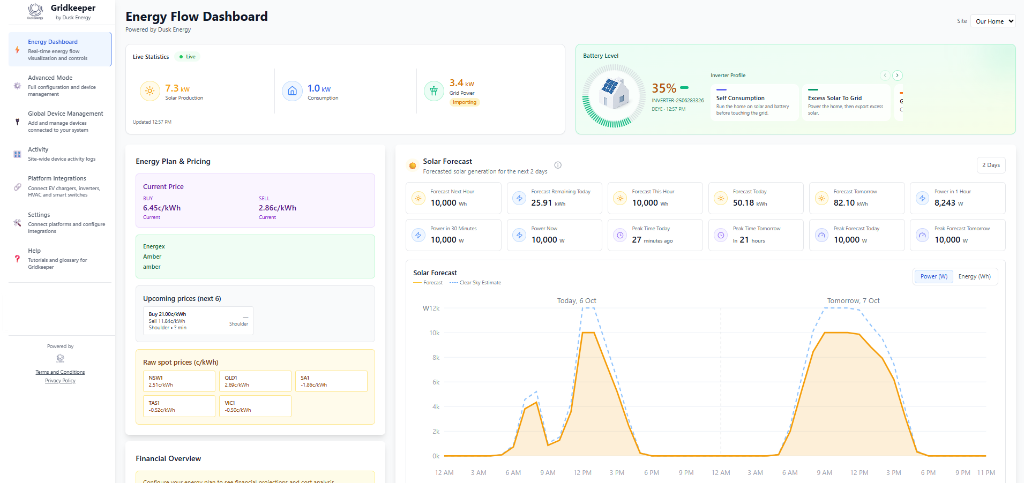Viewport: 1024px width, 483px height.
Task: Click the Advanced Mode gear icon
Action: 17,86
